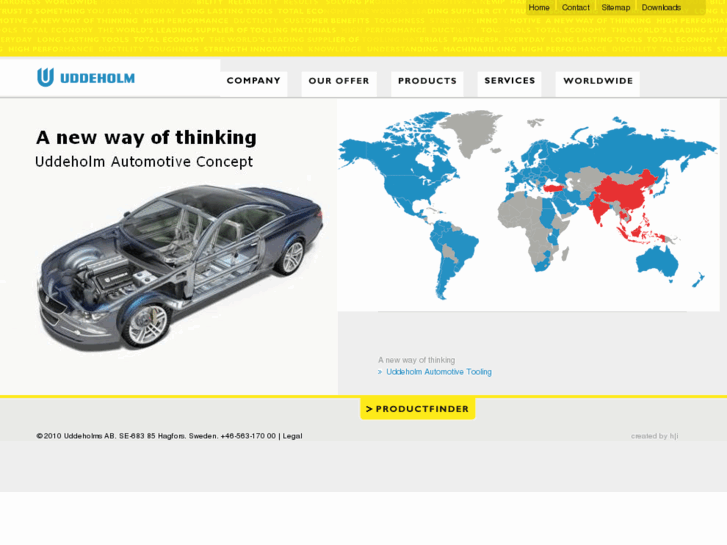The width and height of the screenshot is (727, 545).
Task: Click the 'Uddeholm Automotive Concept' subtitle
Action: coord(144,161)
